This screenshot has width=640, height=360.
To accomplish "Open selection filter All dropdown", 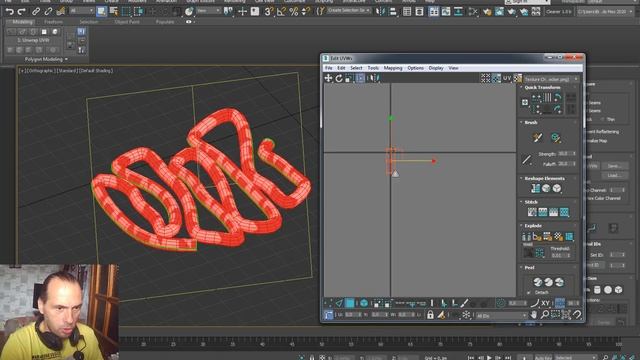I will (x=82, y=11).
